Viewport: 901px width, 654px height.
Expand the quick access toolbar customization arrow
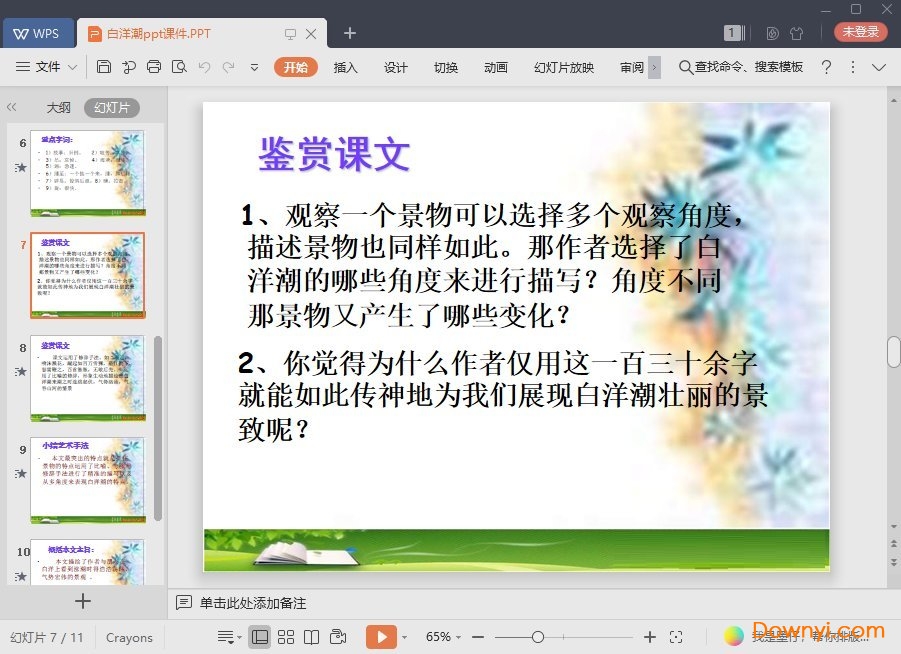[254, 67]
